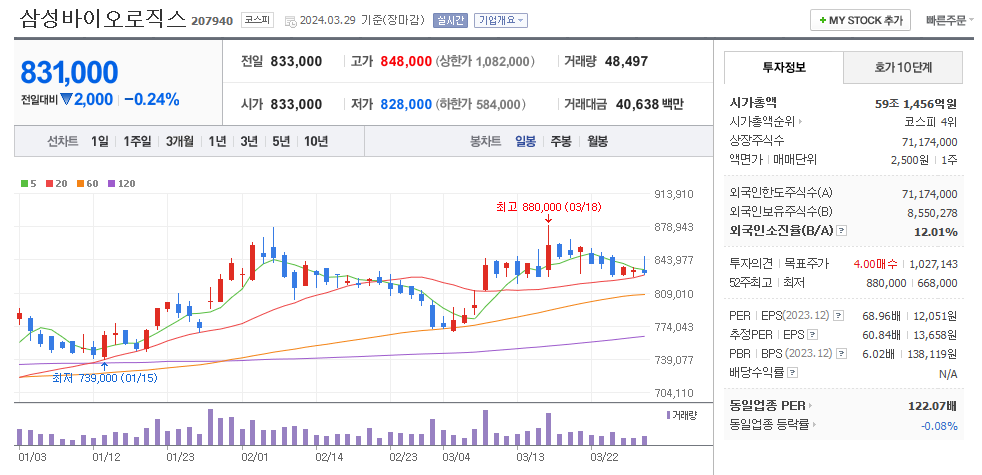The width and height of the screenshot is (982, 475).
Task: Click the current price 831,000
Action: [69, 73]
